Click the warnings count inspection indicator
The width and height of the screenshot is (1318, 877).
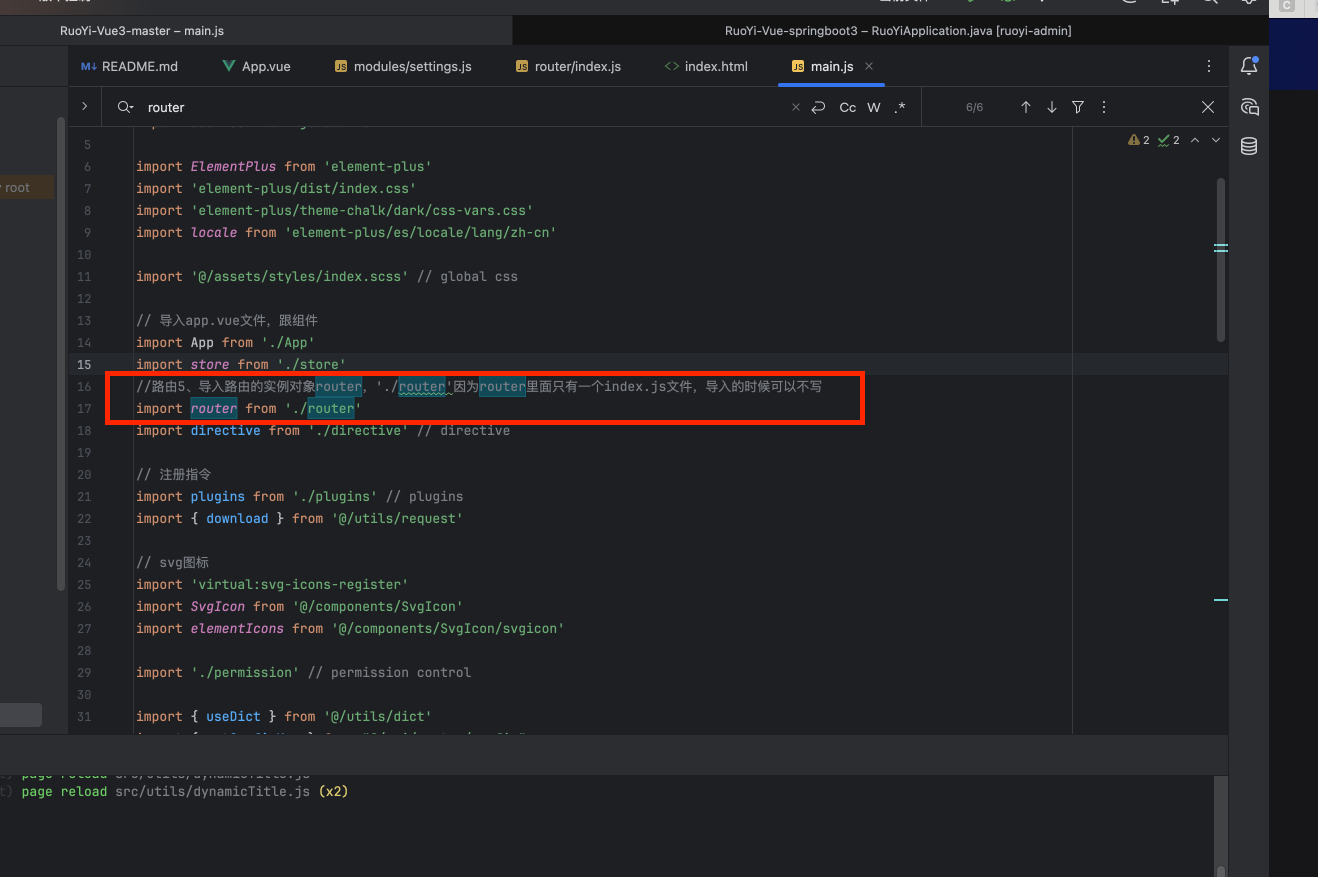point(1138,140)
